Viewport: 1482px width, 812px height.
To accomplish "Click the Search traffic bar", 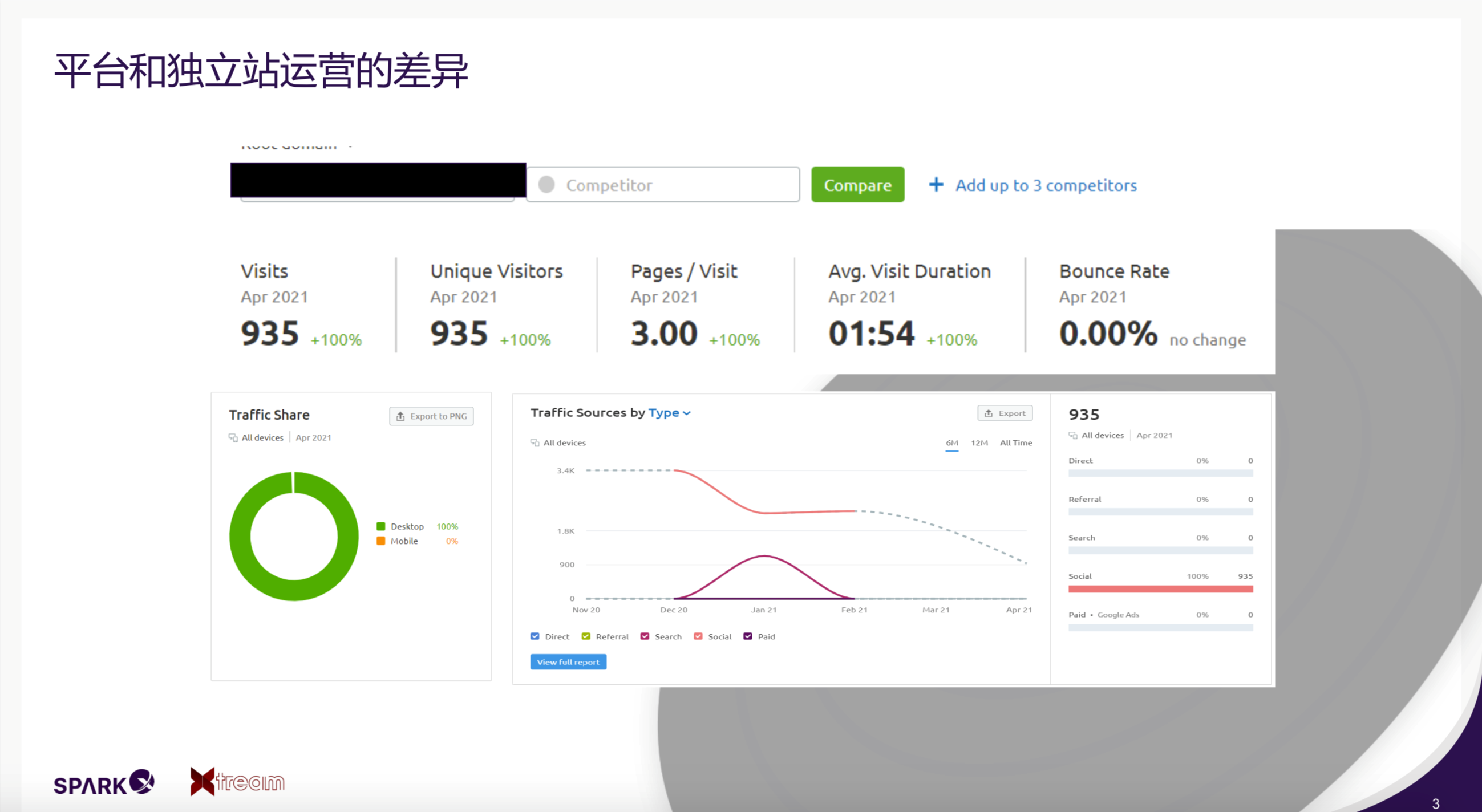I will [1161, 550].
